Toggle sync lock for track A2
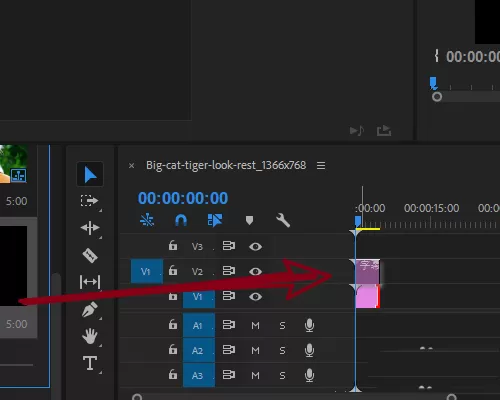 click(229, 350)
